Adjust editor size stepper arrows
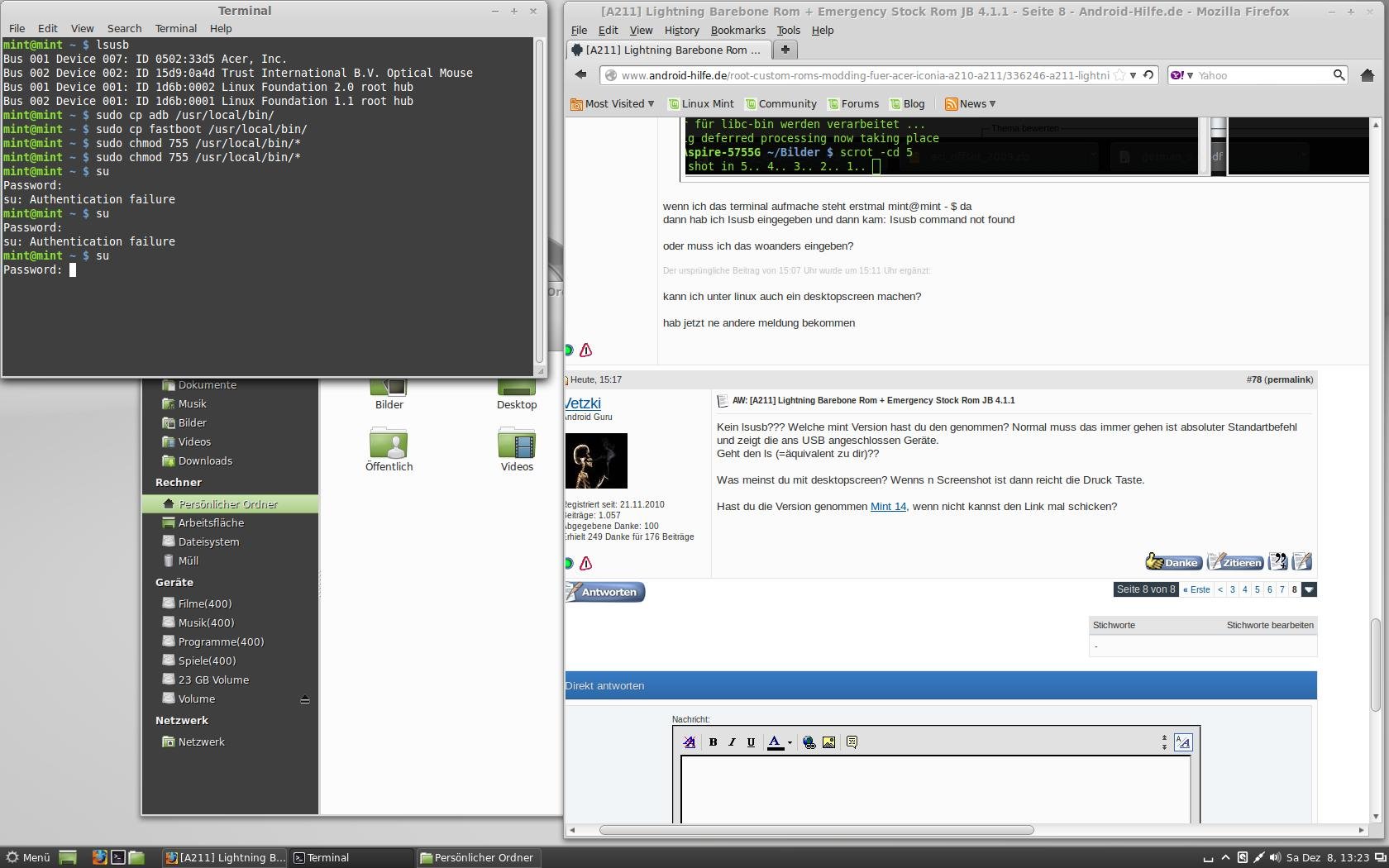This screenshot has height=868, width=1389. 1164,742
